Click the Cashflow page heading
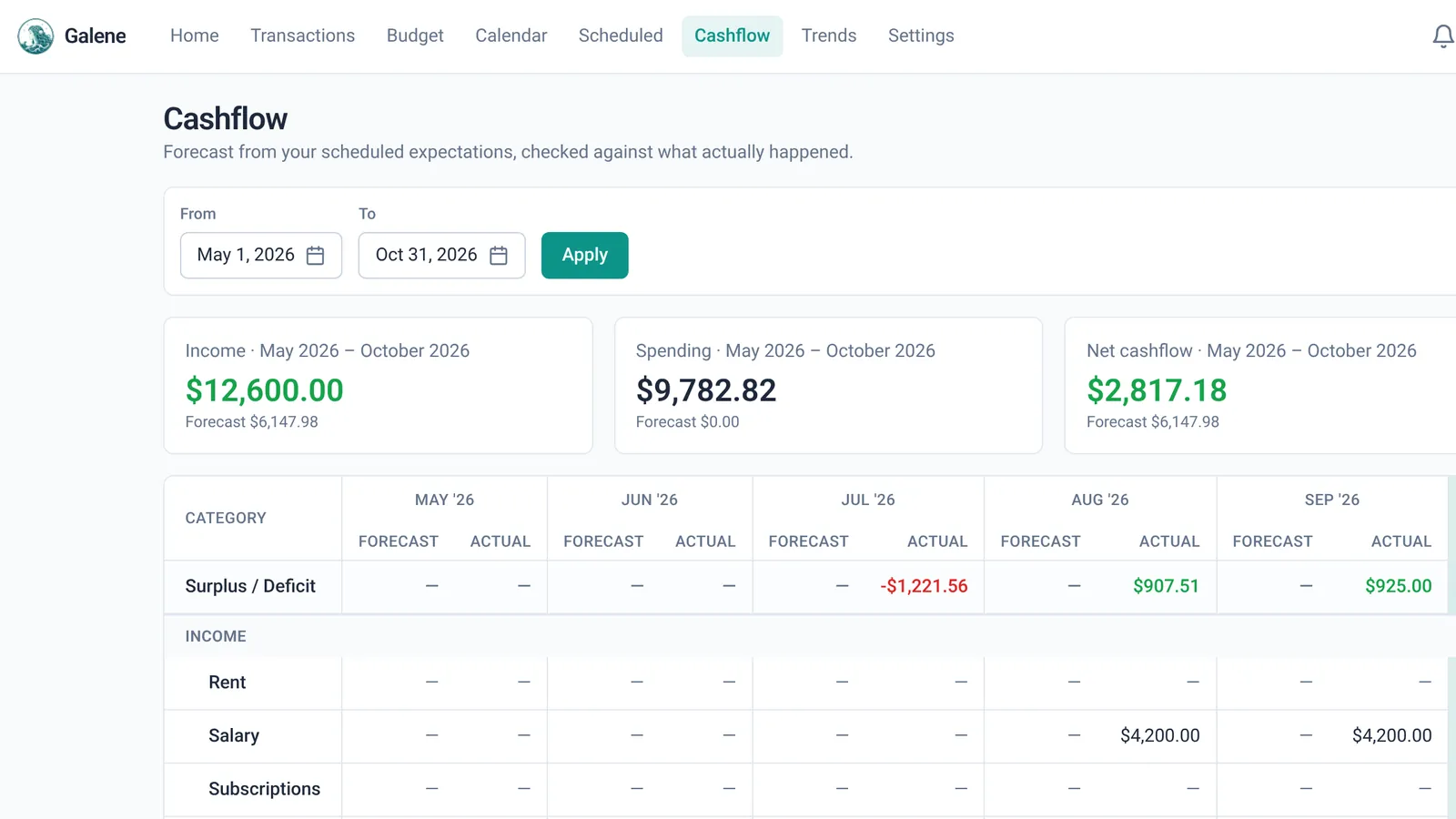The width and height of the screenshot is (1456, 819). pyautogui.click(x=226, y=119)
